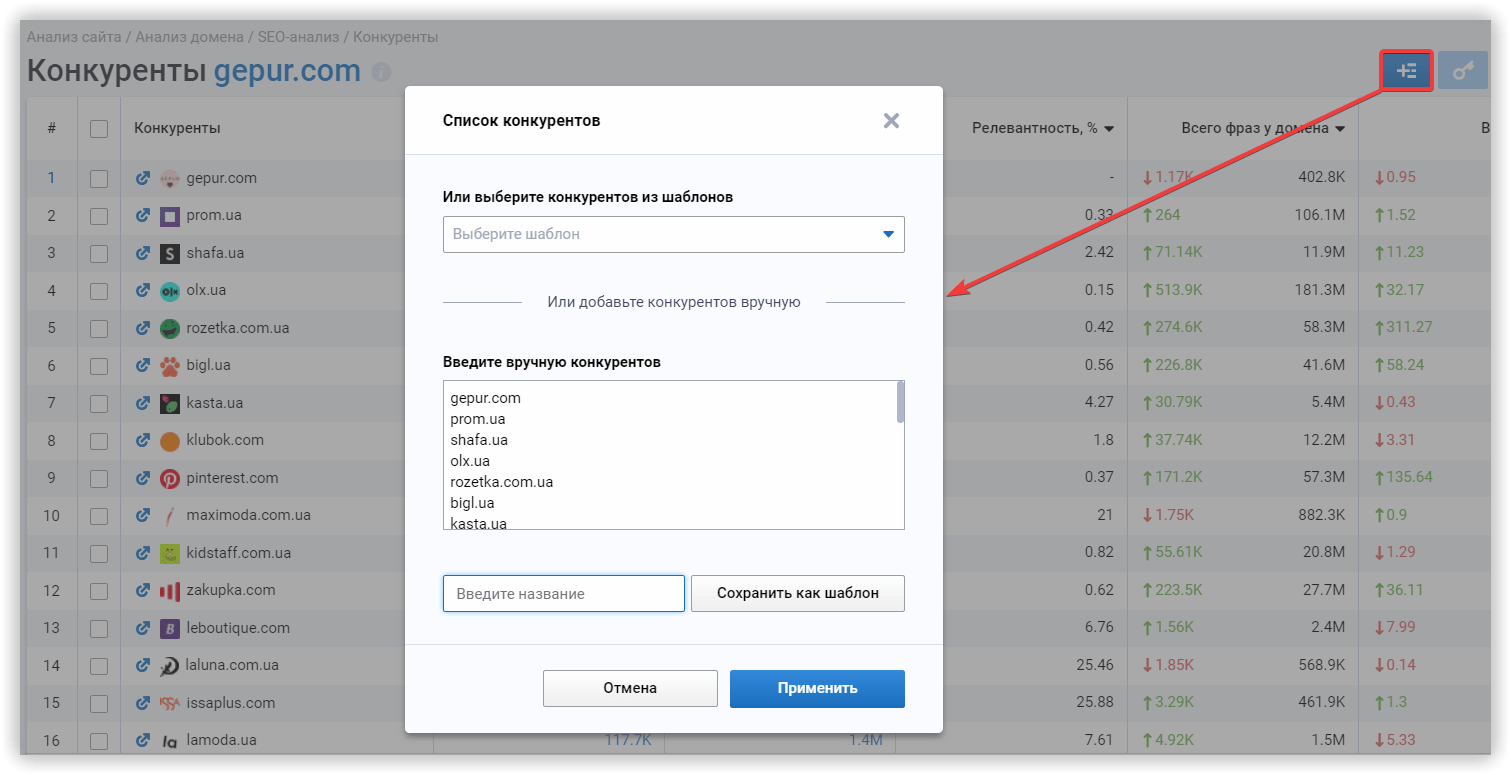Check the checkbox for olx.ua row
The width and height of the screenshot is (1511, 775).
click(x=99, y=290)
